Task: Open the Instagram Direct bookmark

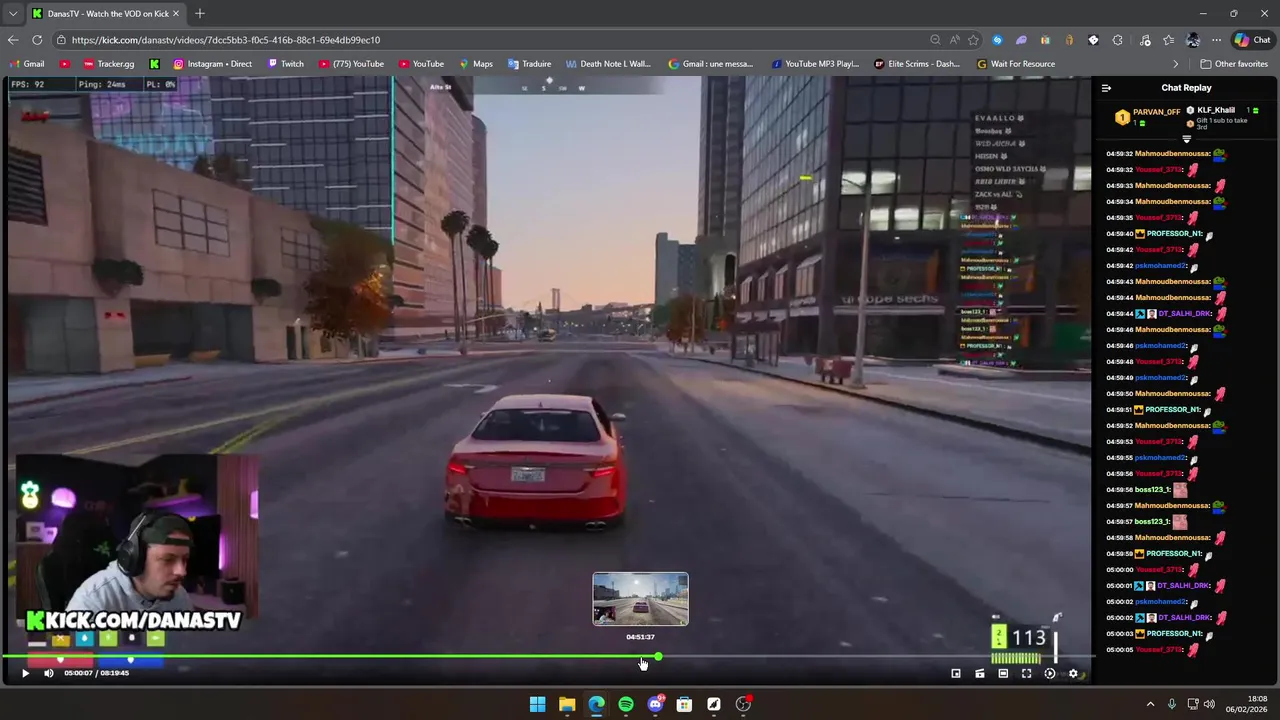Action: coord(213,64)
